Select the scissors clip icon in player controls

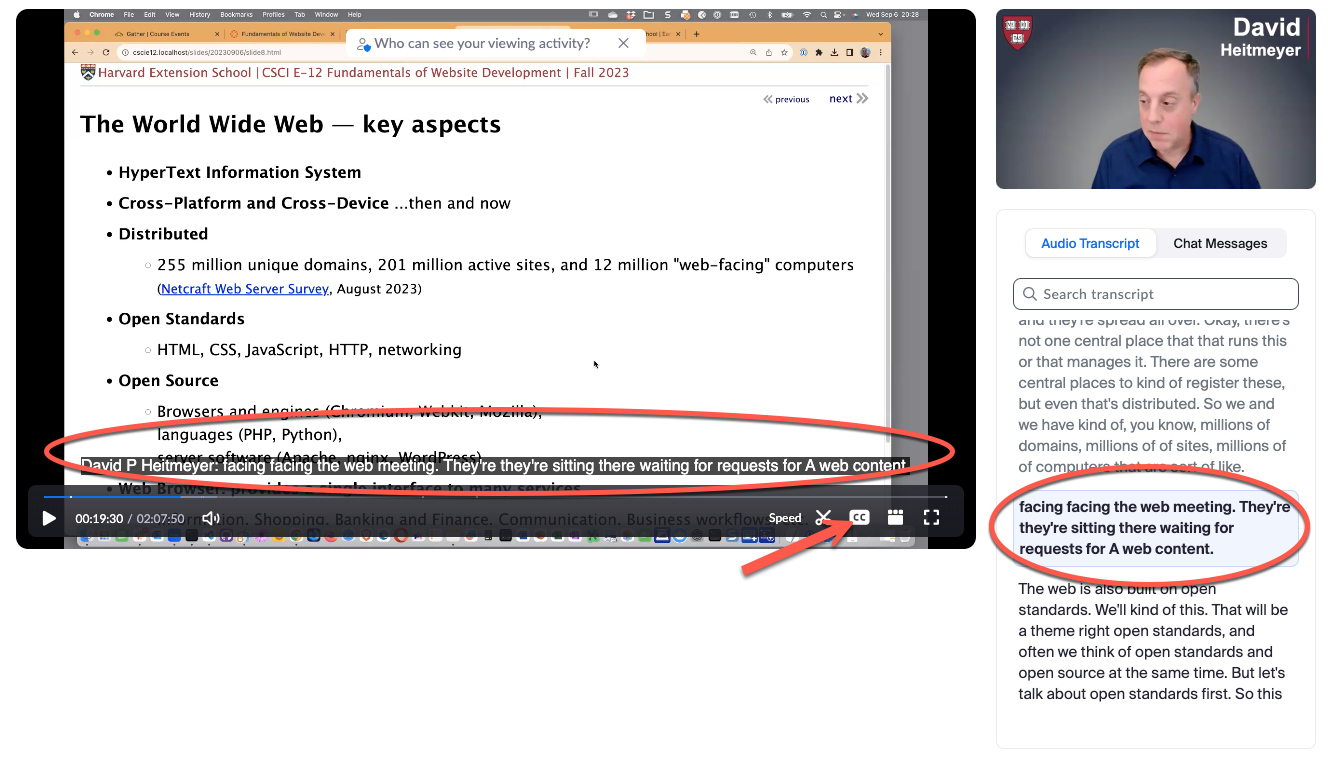[823, 518]
